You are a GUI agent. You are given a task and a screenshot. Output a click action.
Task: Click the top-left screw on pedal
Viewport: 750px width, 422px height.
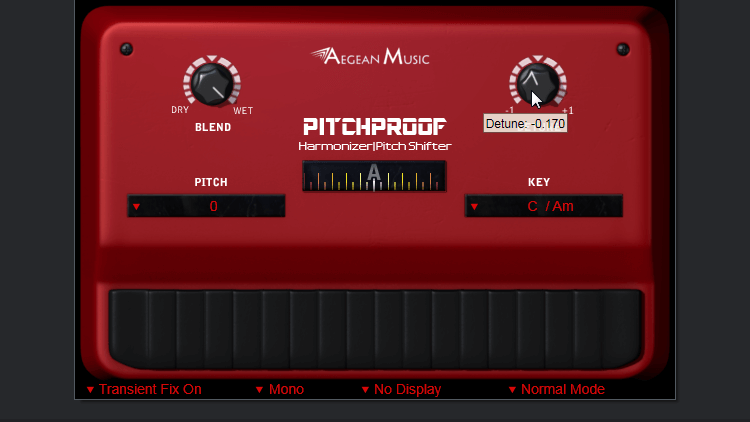tap(126, 49)
